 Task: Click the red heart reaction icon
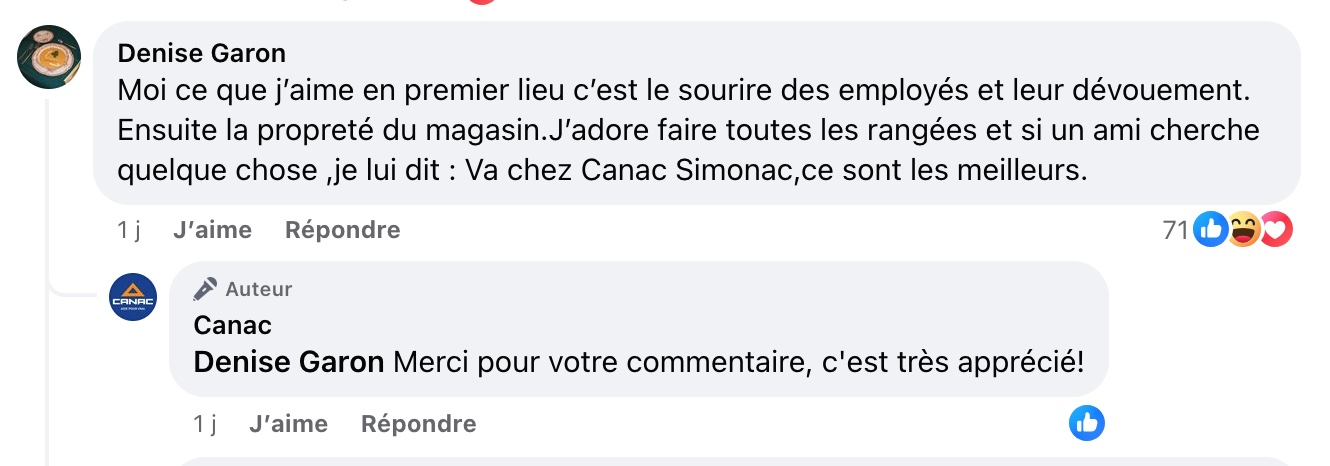(1275, 230)
